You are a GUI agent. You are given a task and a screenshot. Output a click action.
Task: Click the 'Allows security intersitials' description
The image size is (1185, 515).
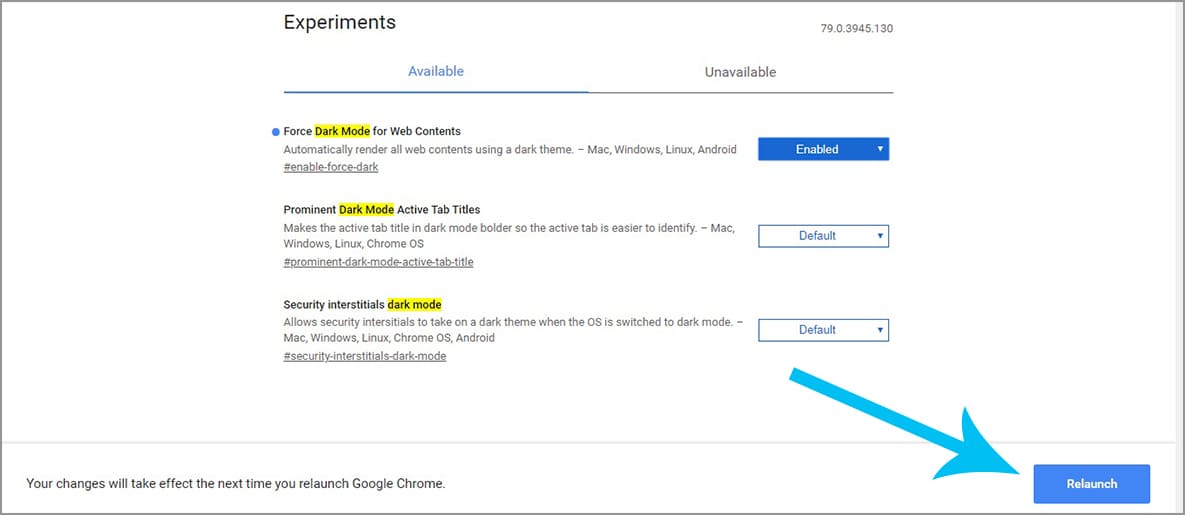coord(513,330)
